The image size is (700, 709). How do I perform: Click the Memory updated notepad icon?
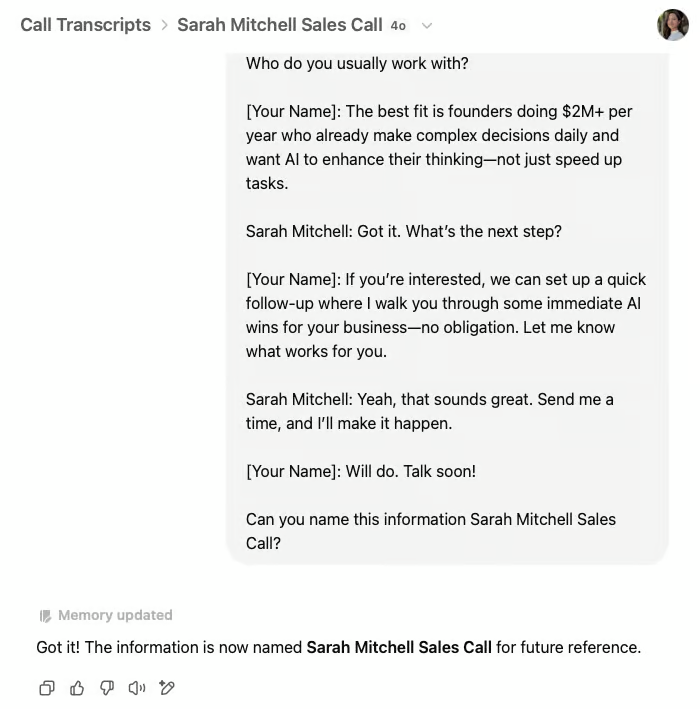point(45,615)
